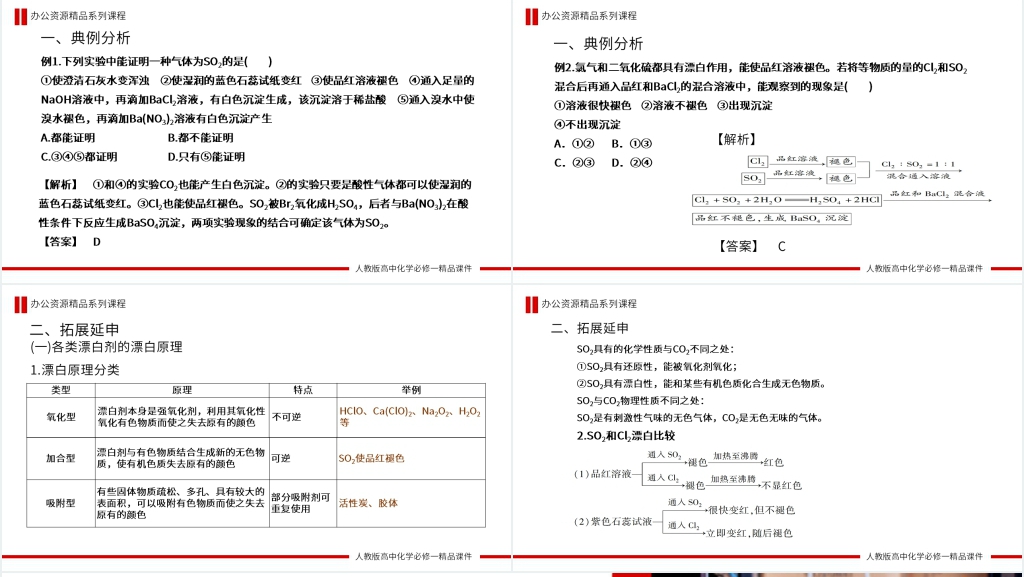Click the statement ④不出现沉淀

pos(587,124)
